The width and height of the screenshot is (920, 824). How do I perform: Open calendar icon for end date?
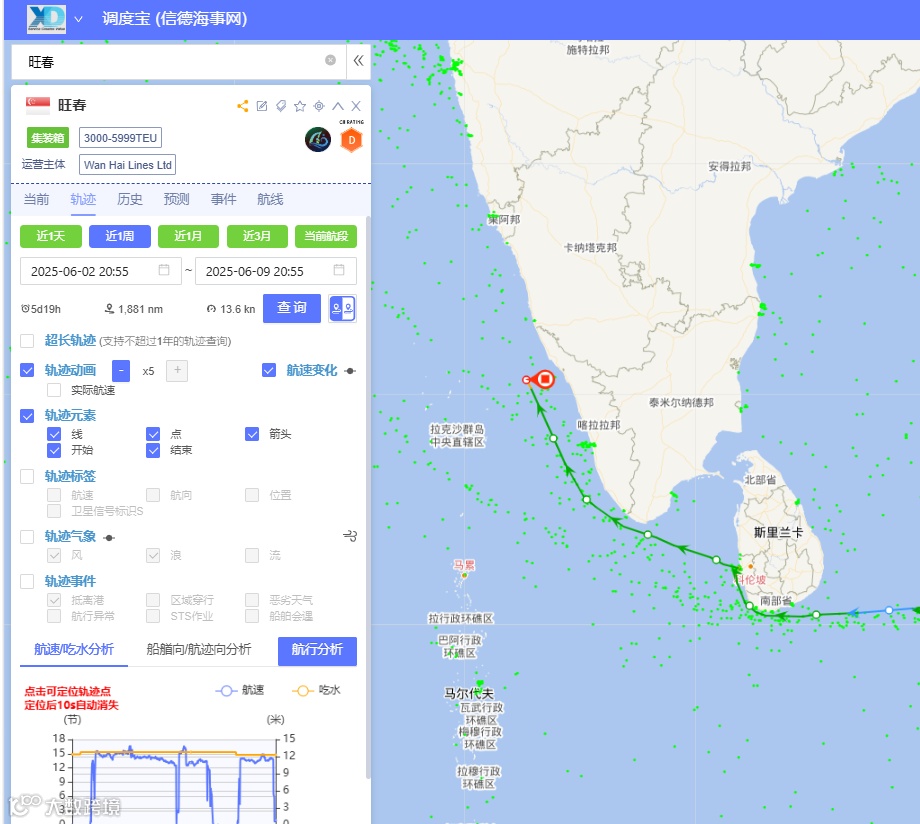(339, 270)
